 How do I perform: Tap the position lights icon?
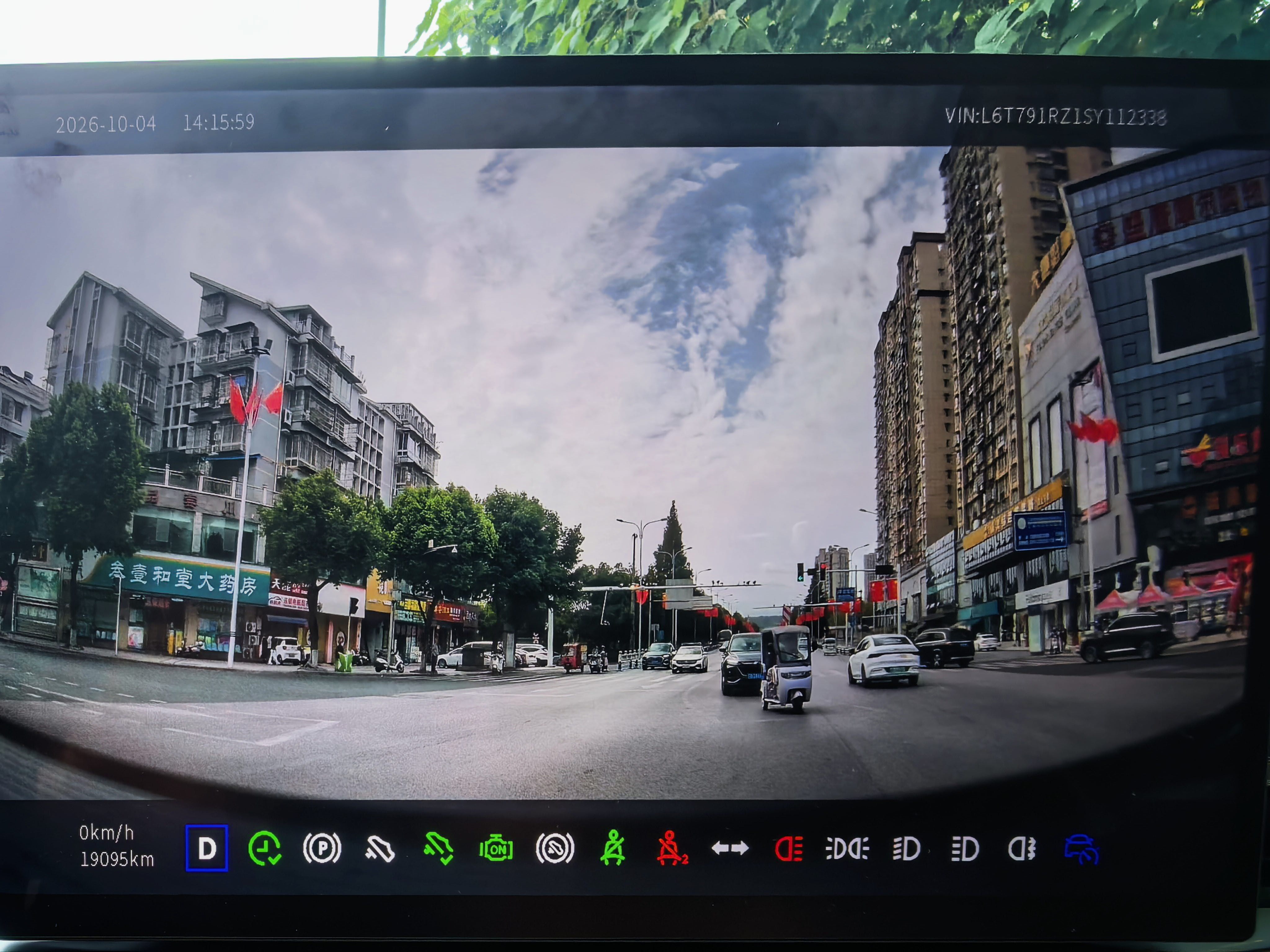coord(847,849)
